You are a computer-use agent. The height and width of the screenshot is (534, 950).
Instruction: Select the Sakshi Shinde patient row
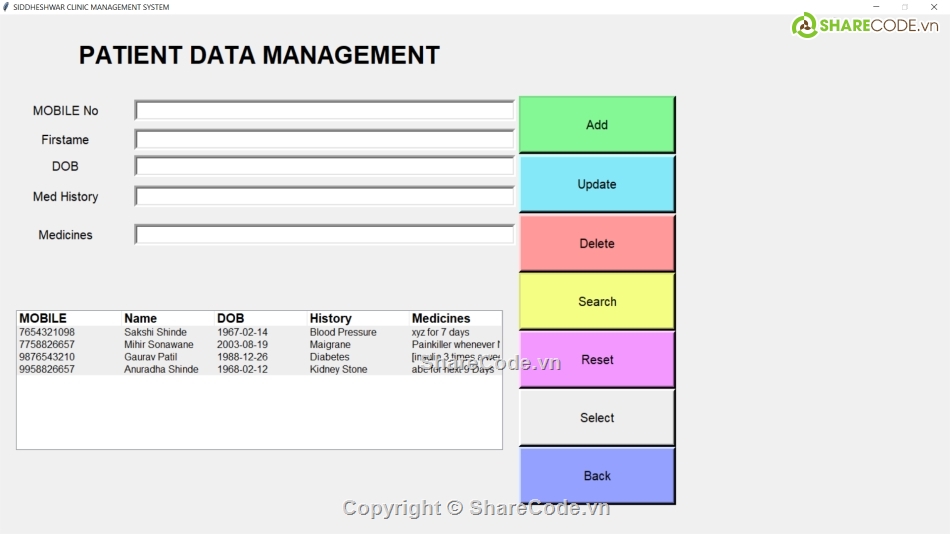click(155, 332)
